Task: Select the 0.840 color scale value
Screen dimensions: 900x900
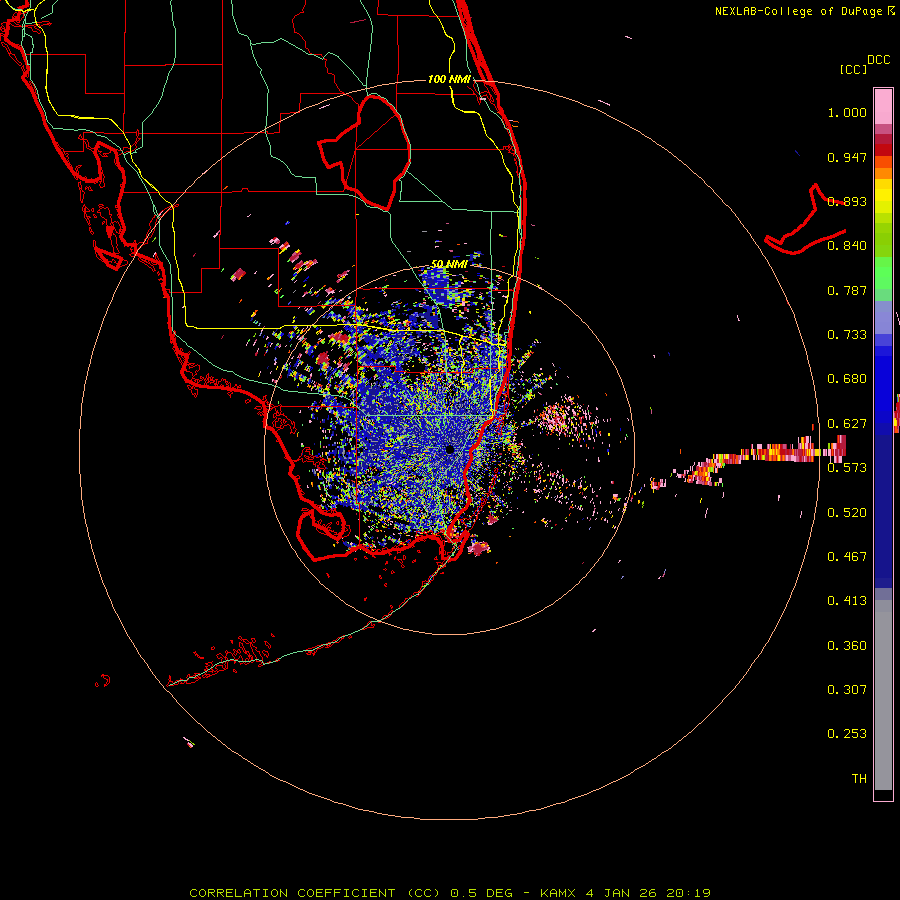Action: click(847, 246)
